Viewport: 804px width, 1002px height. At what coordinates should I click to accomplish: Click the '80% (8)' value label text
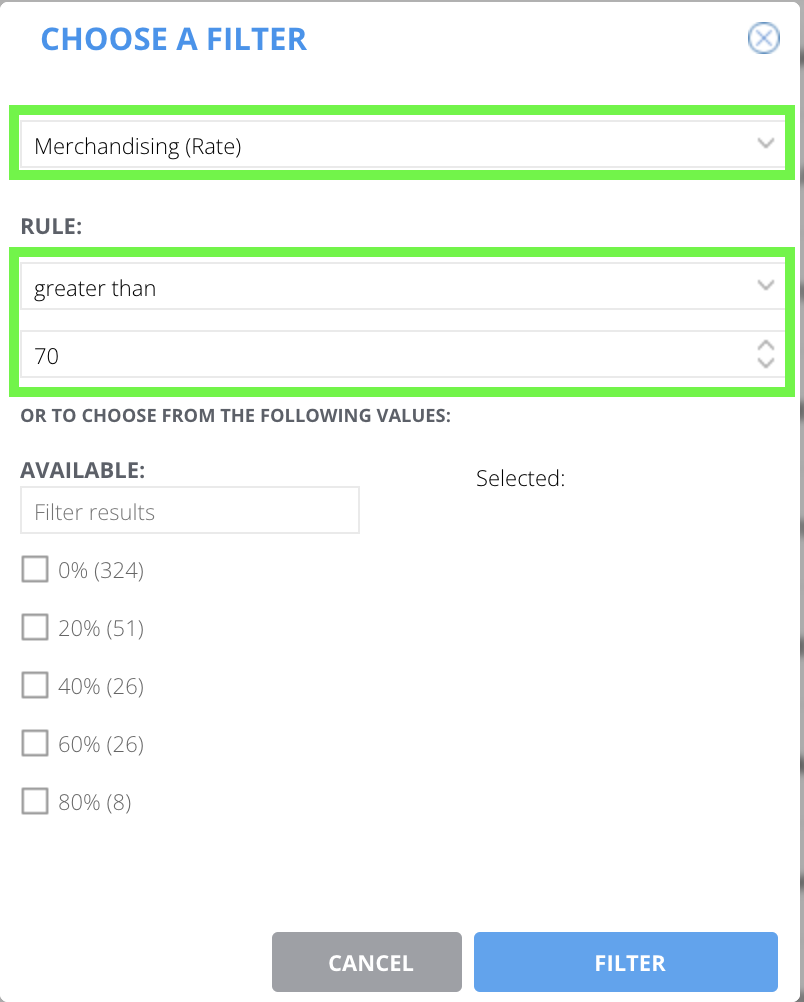(x=95, y=802)
